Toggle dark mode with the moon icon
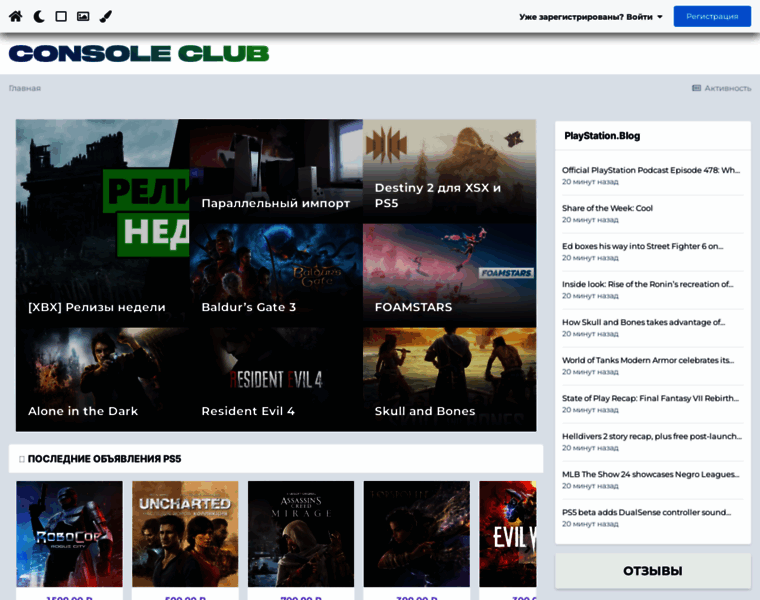The width and height of the screenshot is (760, 600). [38, 16]
